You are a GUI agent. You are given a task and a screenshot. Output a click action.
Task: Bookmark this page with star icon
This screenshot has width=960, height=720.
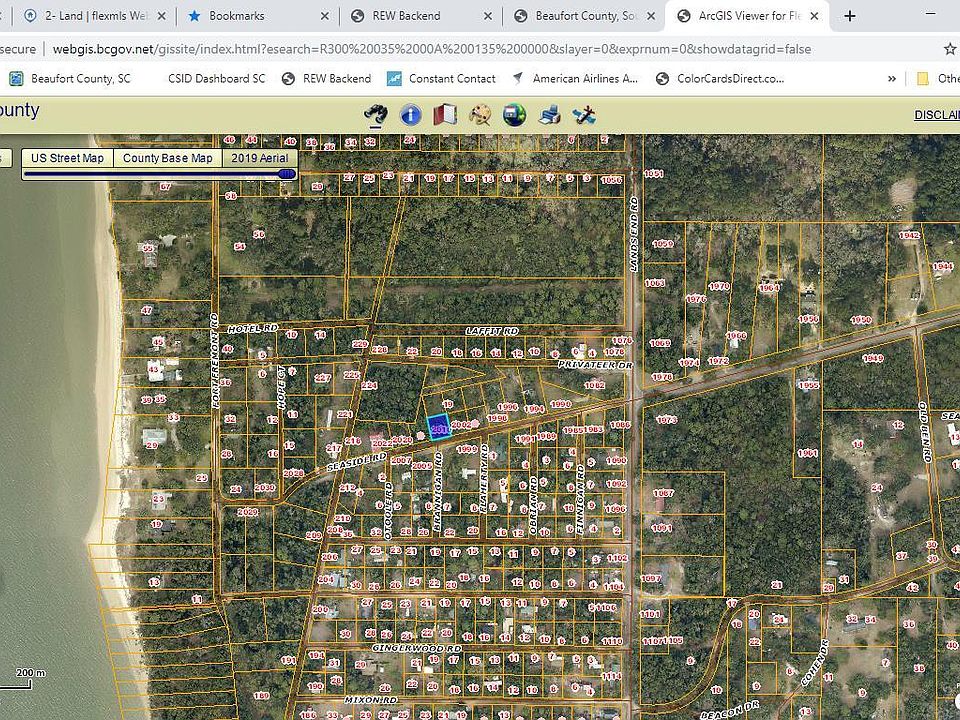click(x=949, y=49)
